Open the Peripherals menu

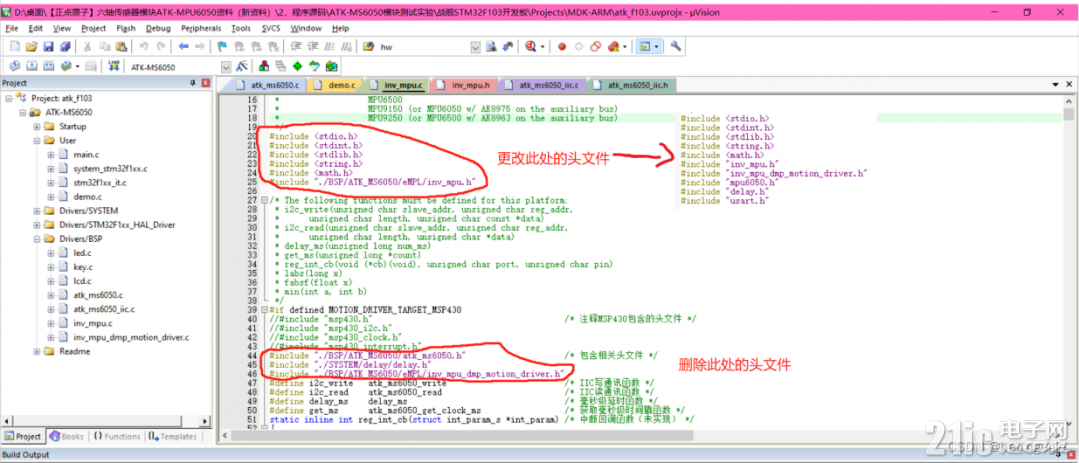point(201,28)
